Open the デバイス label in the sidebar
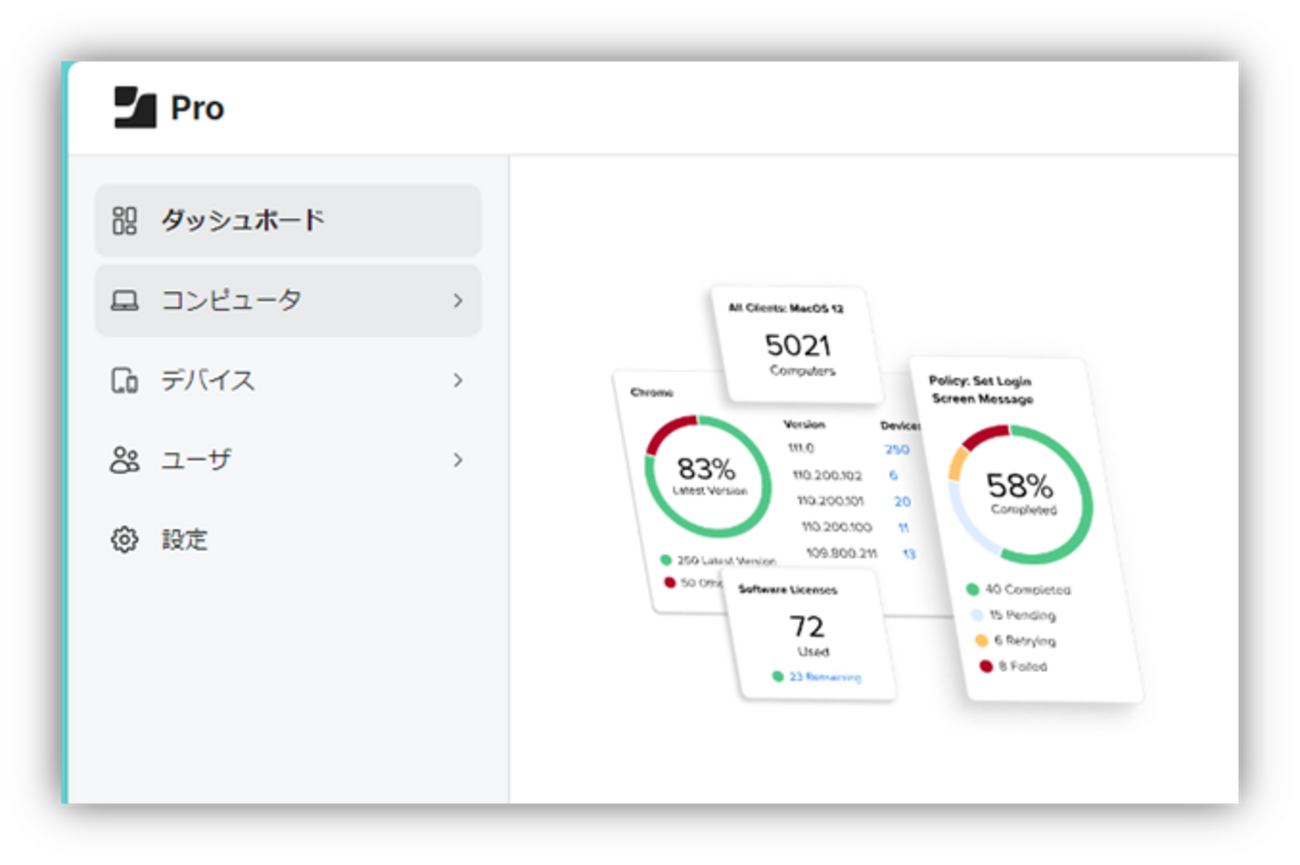 [208, 380]
